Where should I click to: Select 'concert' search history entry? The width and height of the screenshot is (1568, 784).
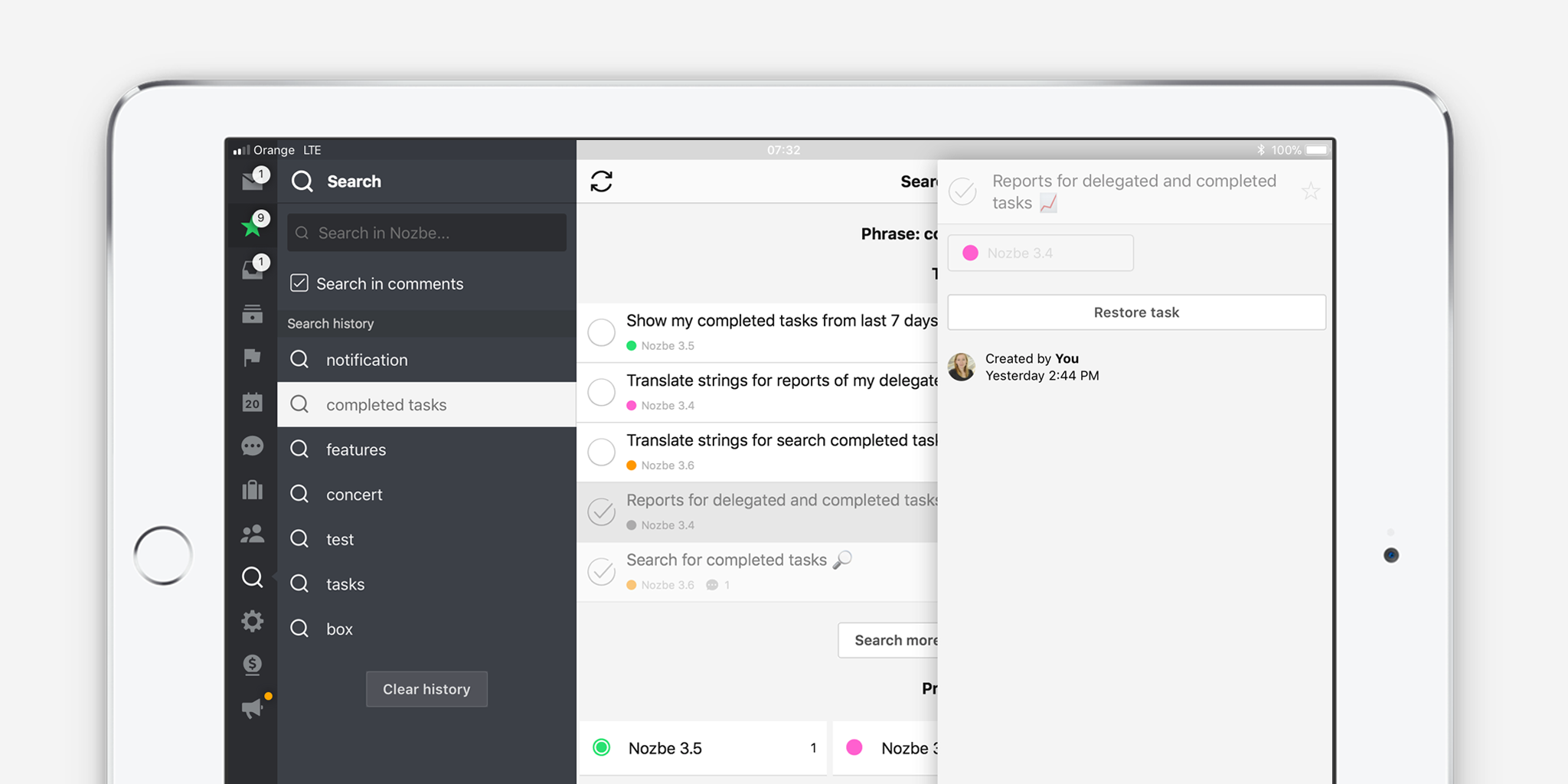(426, 495)
